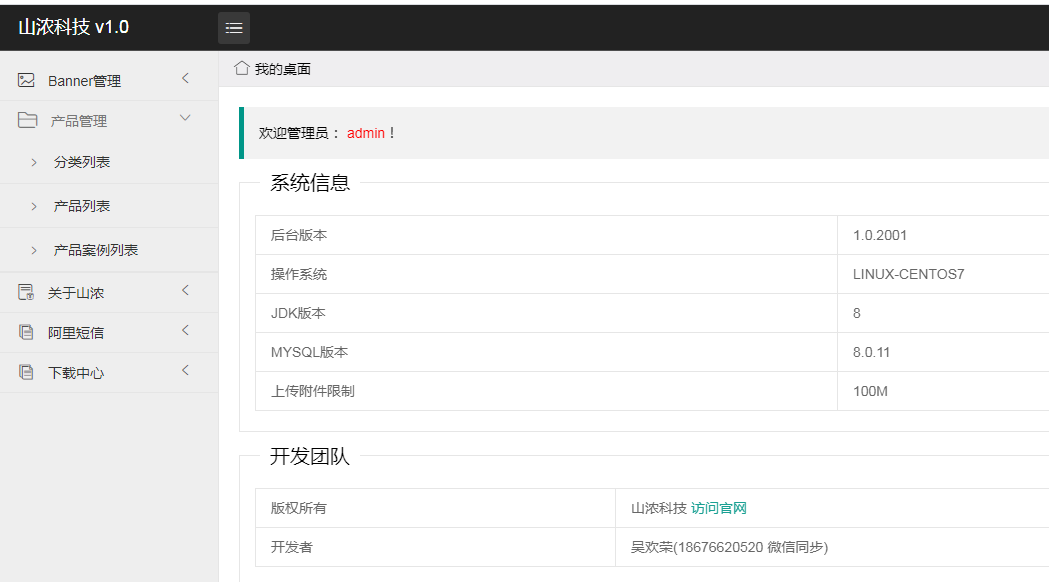Expand the 下载中心 menu chevron

(x=185, y=370)
